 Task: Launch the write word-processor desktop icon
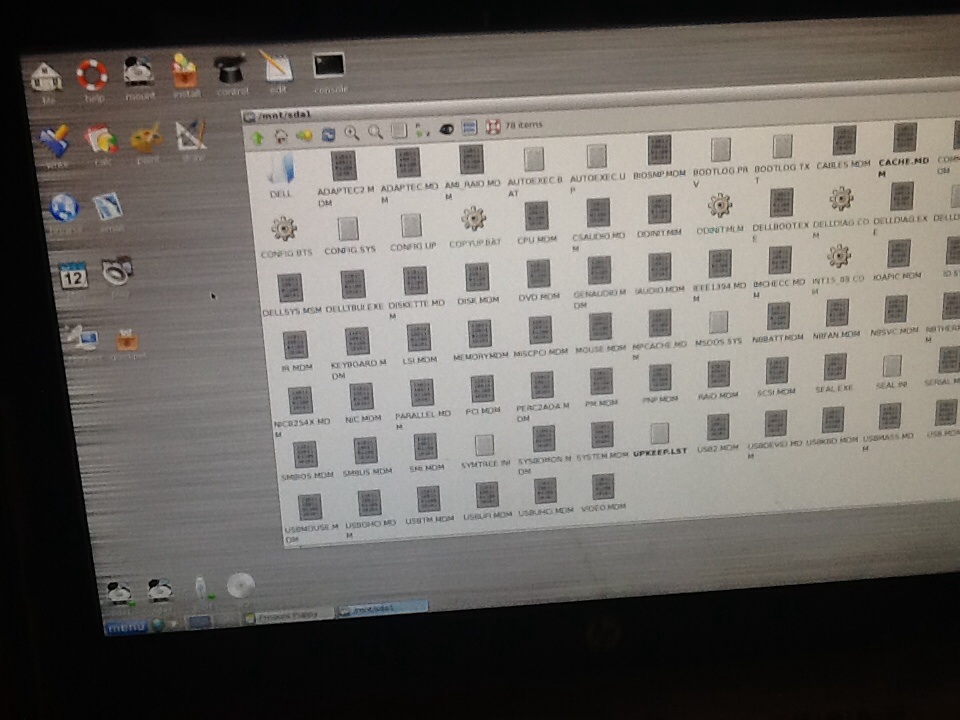tap(56, 141)
